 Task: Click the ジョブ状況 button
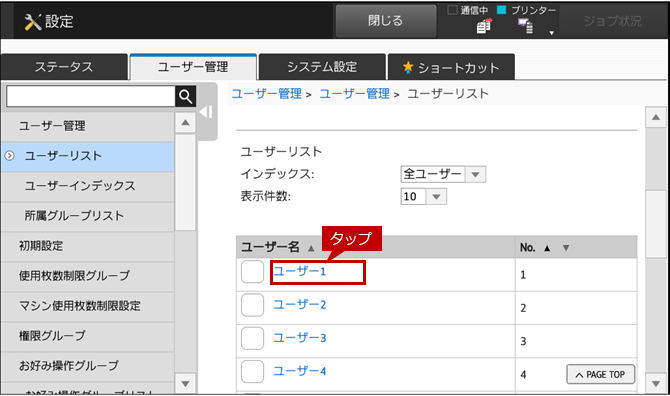click(612, 21)
